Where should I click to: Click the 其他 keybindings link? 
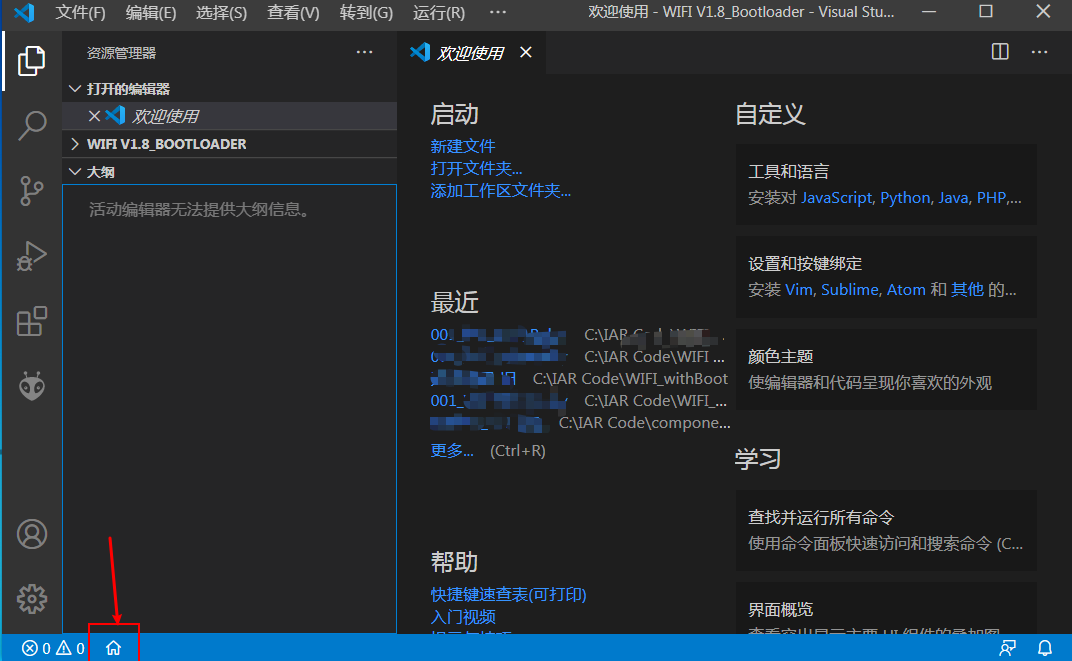tap(967, 290)
